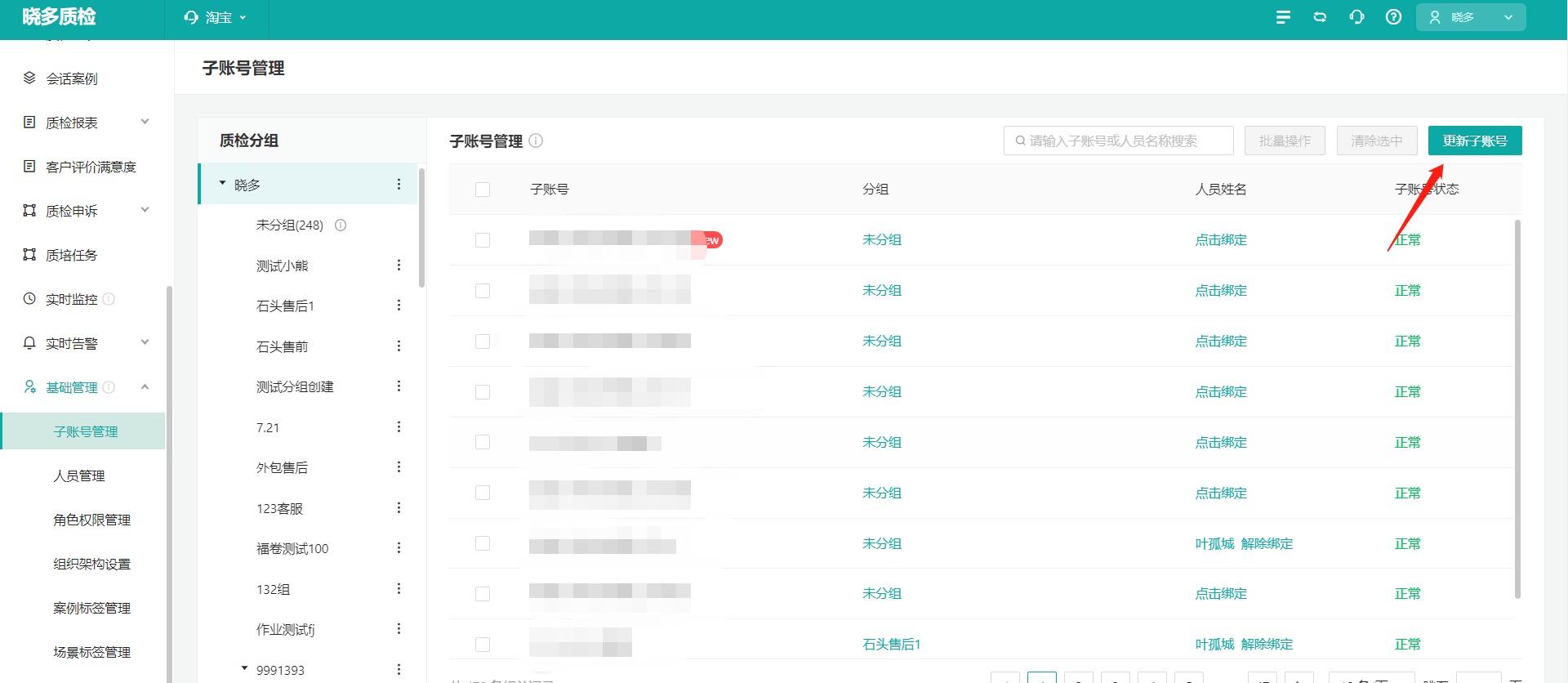Check the checkbox in the 石头售后1 table row
The height and width of the screenshot is (683, 1568).
[x=483, y=645]
